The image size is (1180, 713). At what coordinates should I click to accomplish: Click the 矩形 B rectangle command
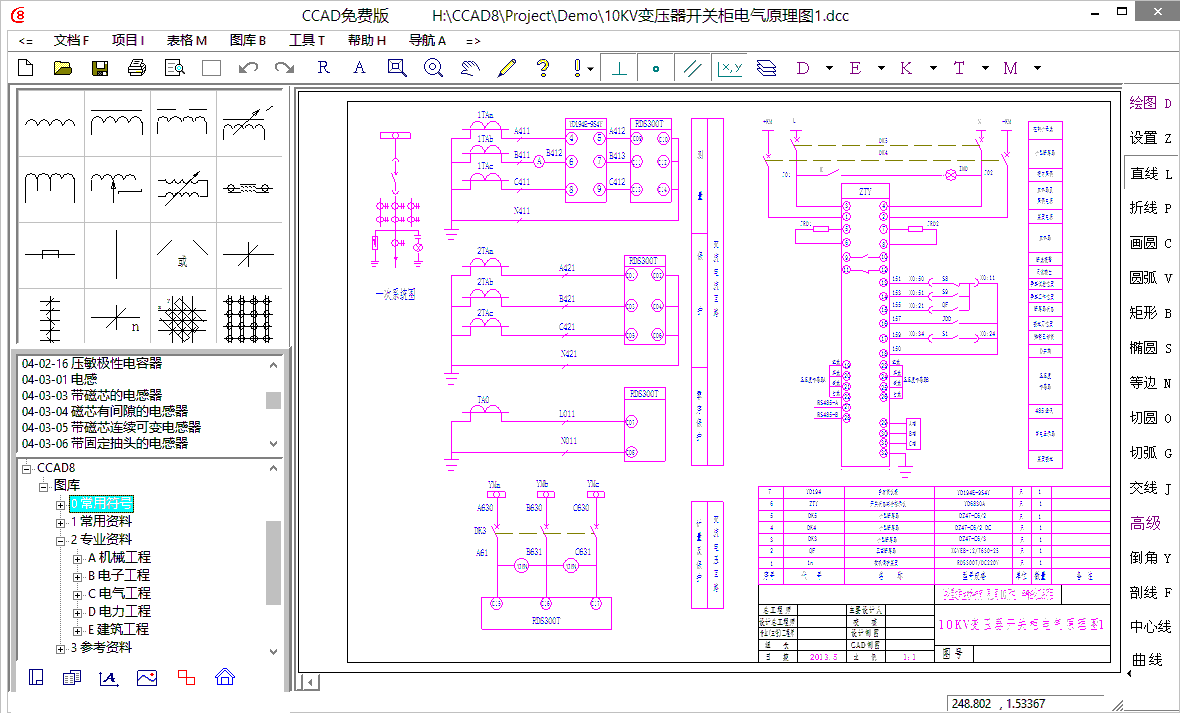[1150, 313]
